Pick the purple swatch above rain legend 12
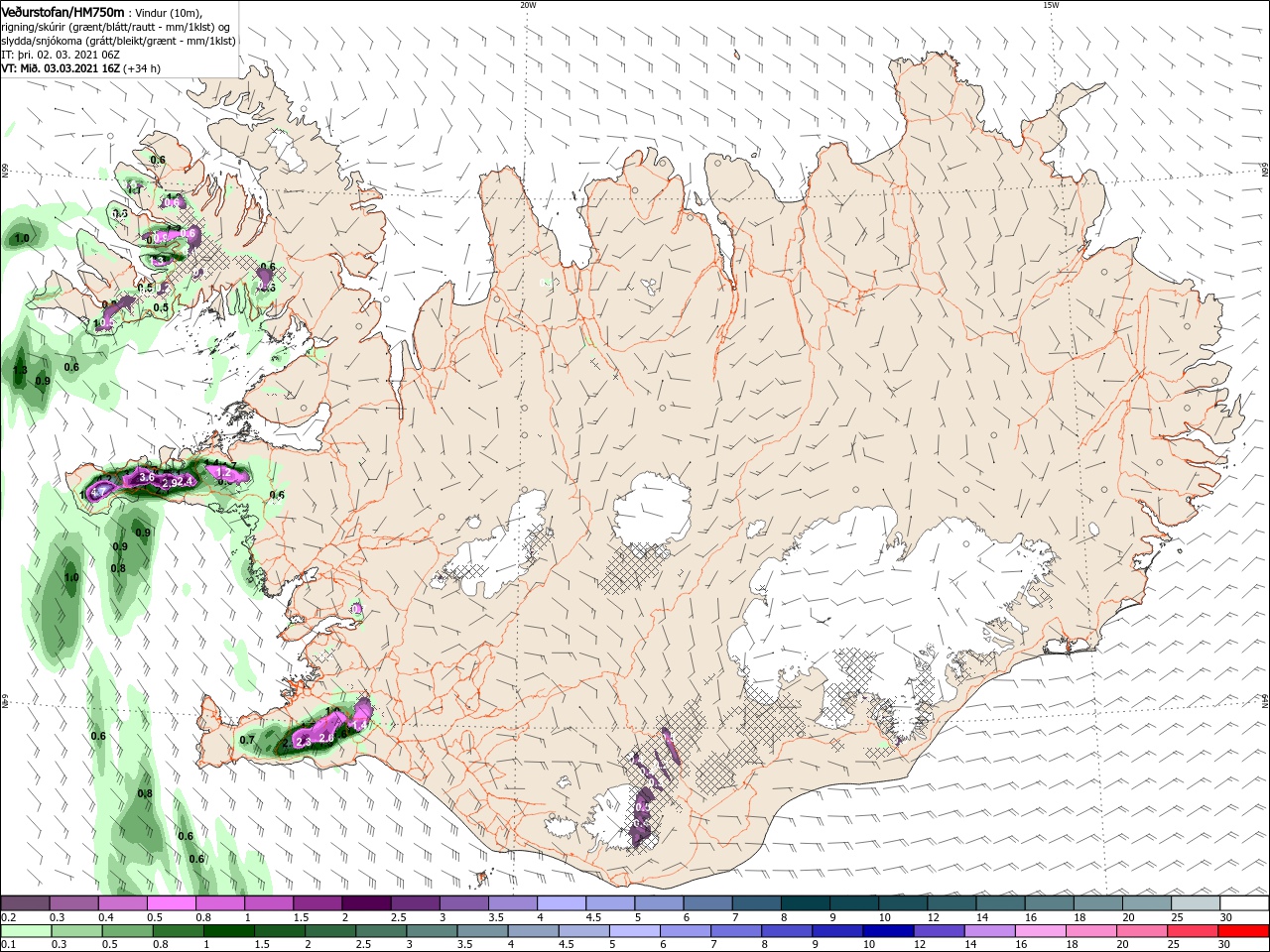 [x=940, y=931]
